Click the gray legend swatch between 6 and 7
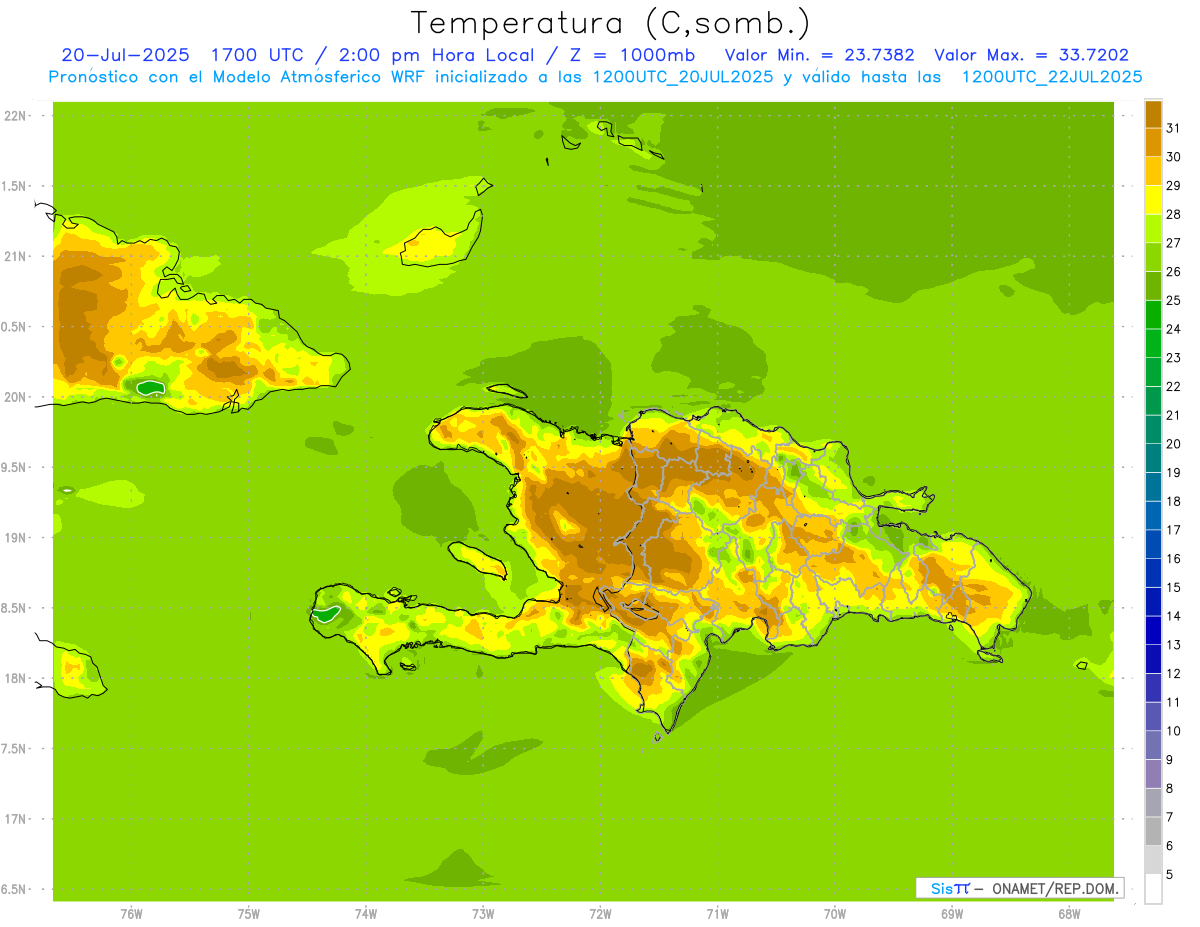 (1153, 831)
